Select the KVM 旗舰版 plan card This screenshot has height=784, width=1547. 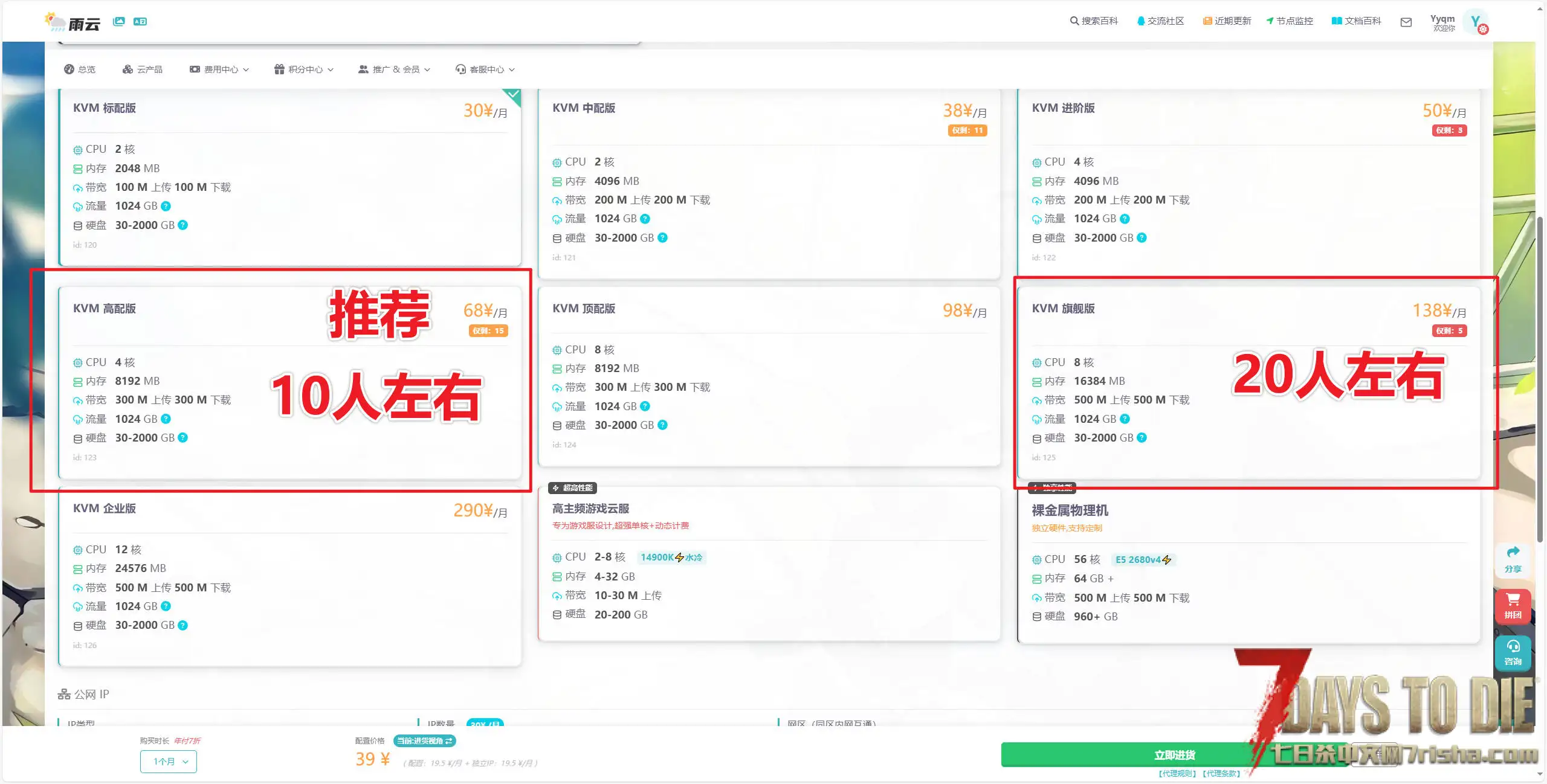pos(1249,383)
